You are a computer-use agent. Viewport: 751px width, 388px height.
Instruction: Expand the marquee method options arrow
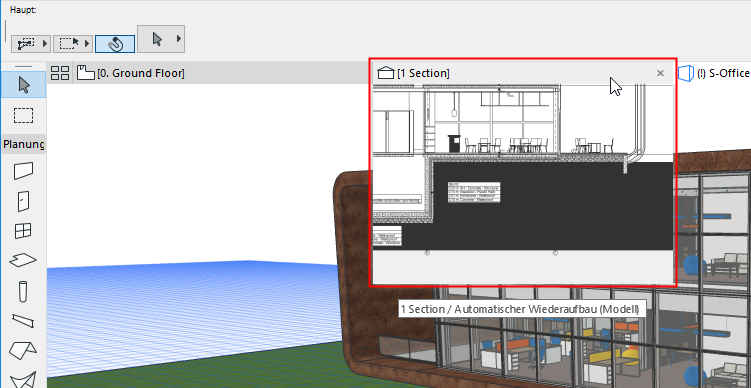tap(87, 44)
